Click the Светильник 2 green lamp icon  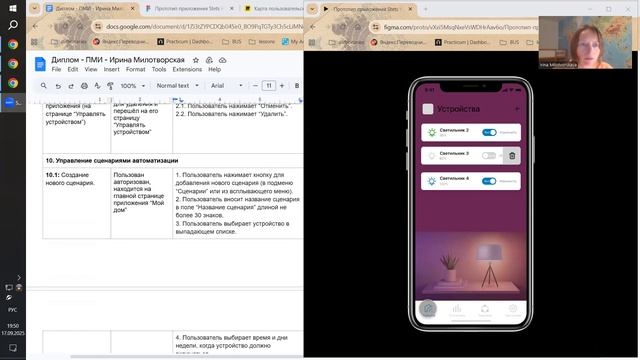click(x=432, y=132)
